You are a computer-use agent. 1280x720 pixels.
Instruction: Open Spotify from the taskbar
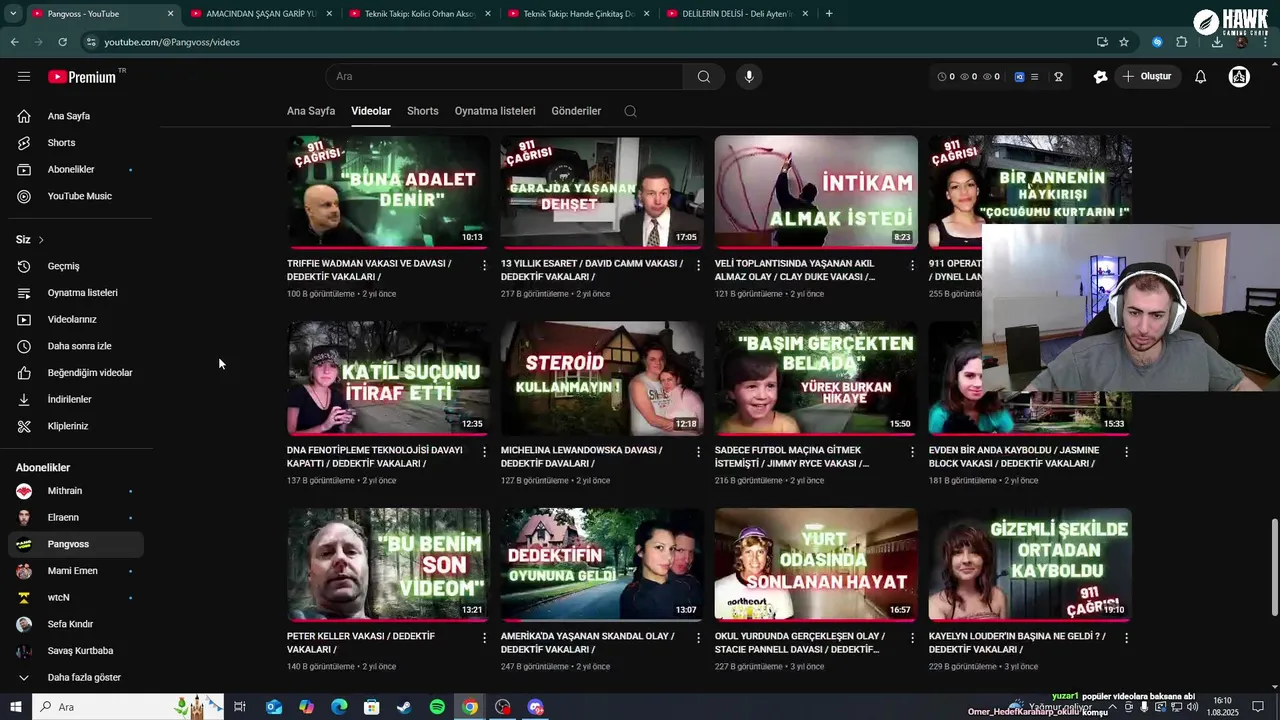click(x=437, y=707)
